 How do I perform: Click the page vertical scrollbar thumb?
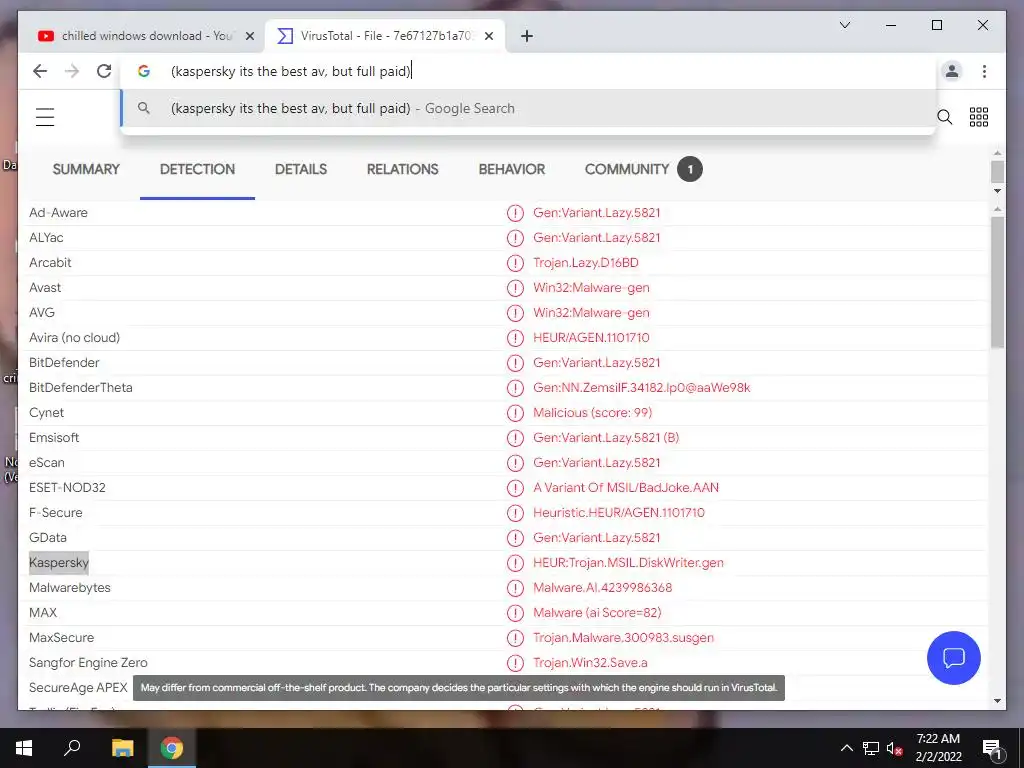(x=997, y=172)
